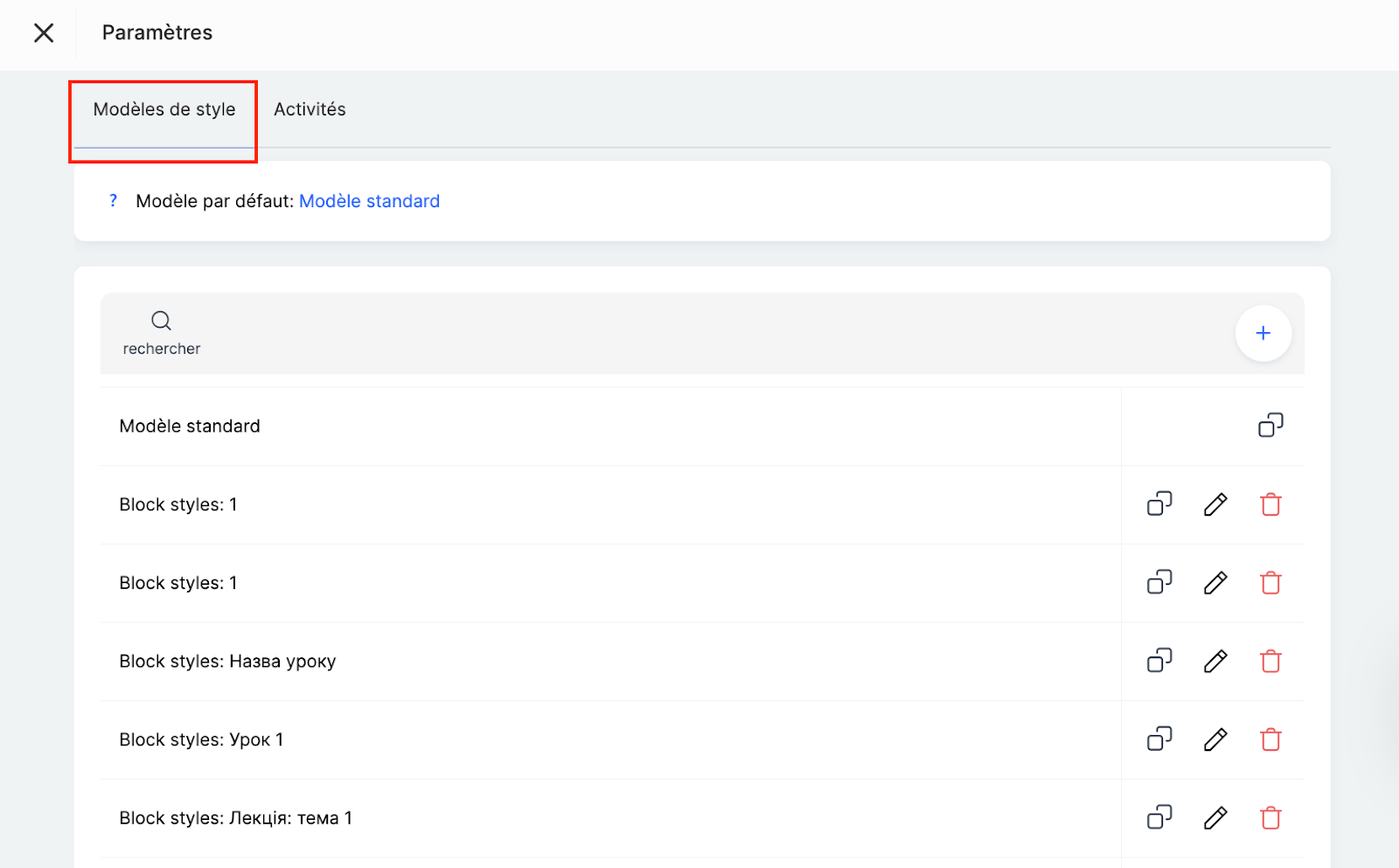
Task: Click the rechercher search field
Action: [x=162, y=333]
